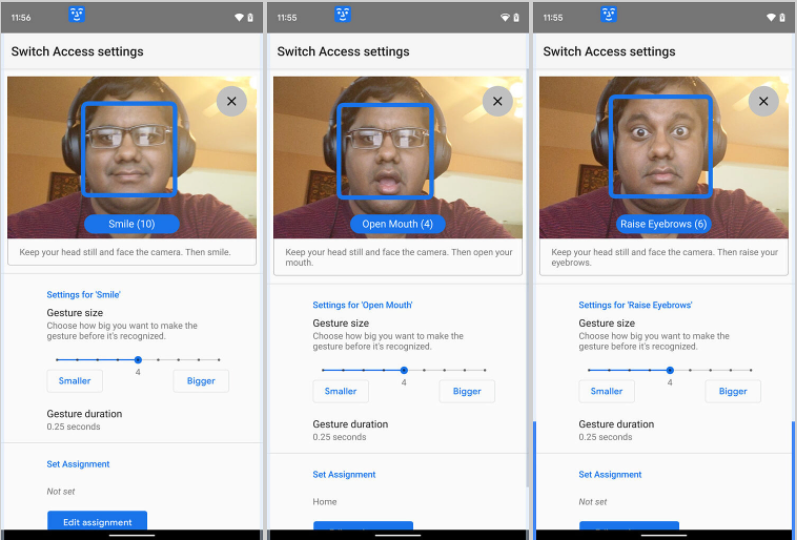Tap the face status icon above the Open Mouth screen
Viewport: 797px width, 540px height.
pyautogui.click(x=343, y=15)
